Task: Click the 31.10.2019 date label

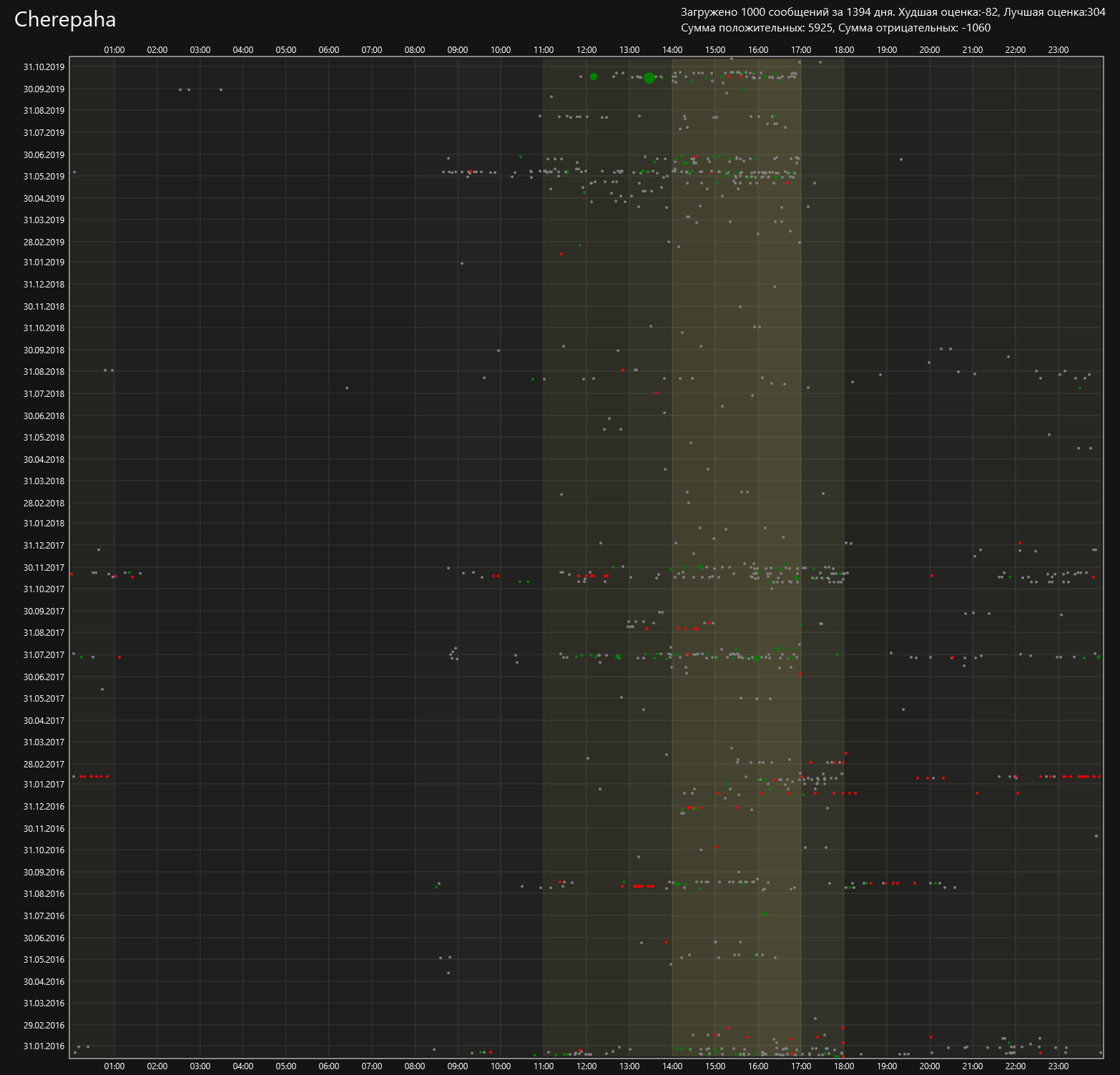Action: (x=44, y=67)
